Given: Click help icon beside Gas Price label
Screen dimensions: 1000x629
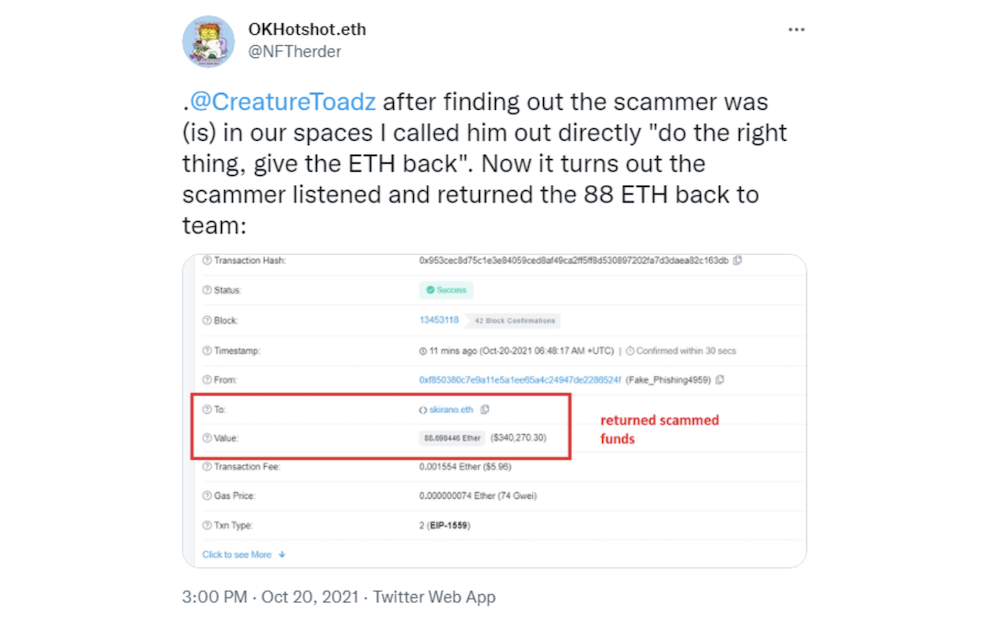Looking at the screenshot, I should click(x=207, y=496).
